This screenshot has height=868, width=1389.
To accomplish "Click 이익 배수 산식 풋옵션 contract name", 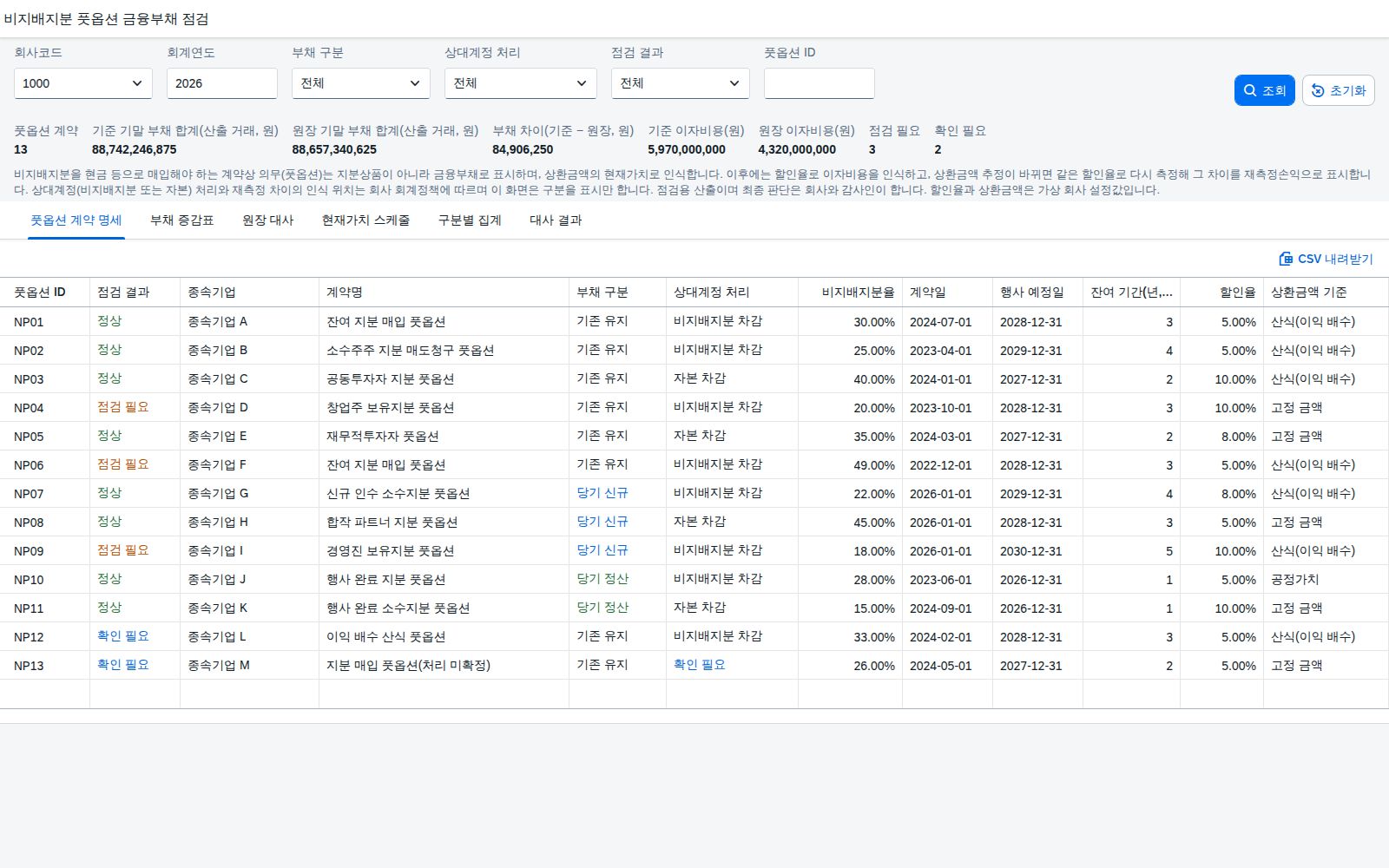I will coord(385,636).
